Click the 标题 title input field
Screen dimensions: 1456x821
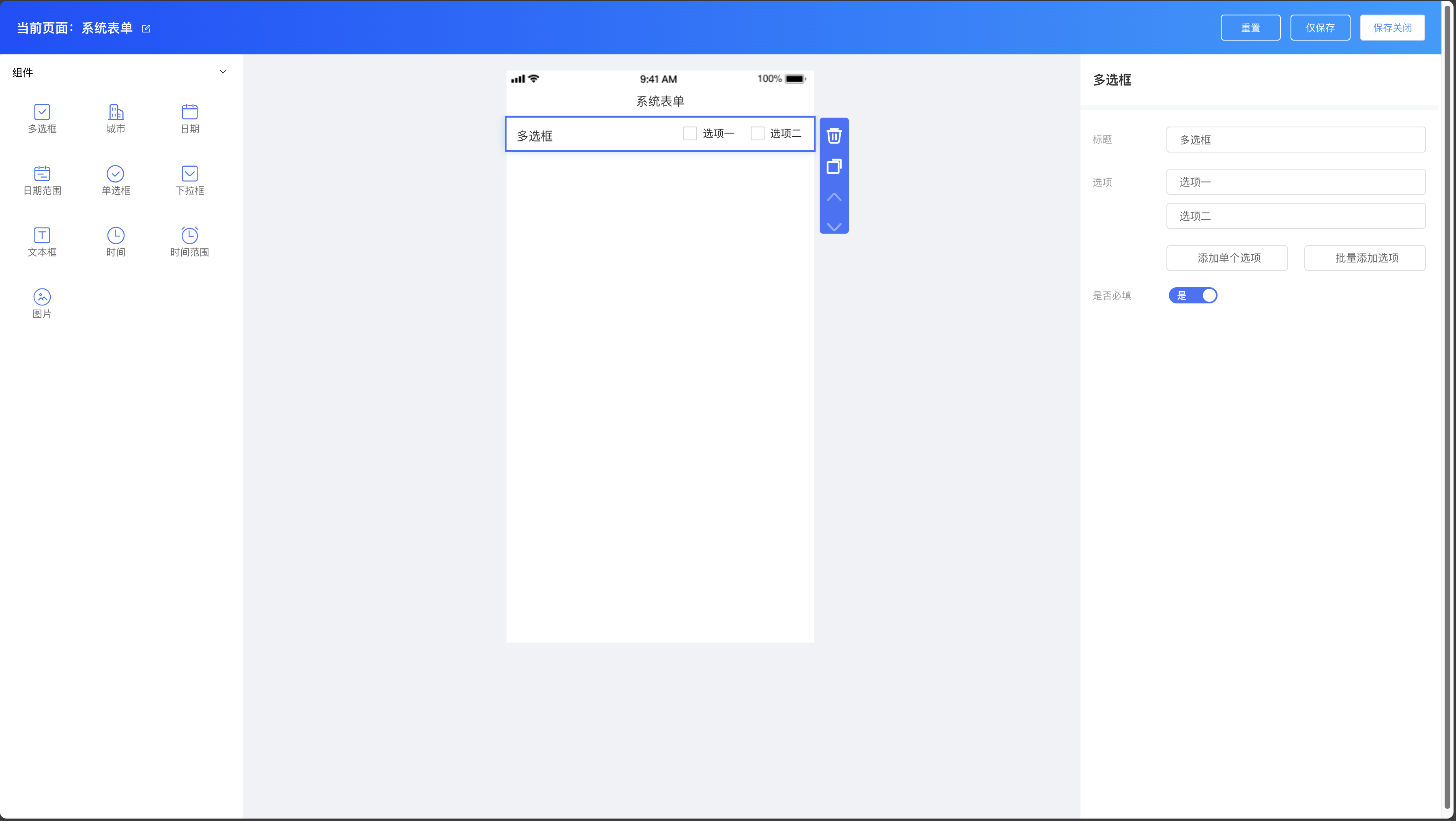[x=1295, y=140]
